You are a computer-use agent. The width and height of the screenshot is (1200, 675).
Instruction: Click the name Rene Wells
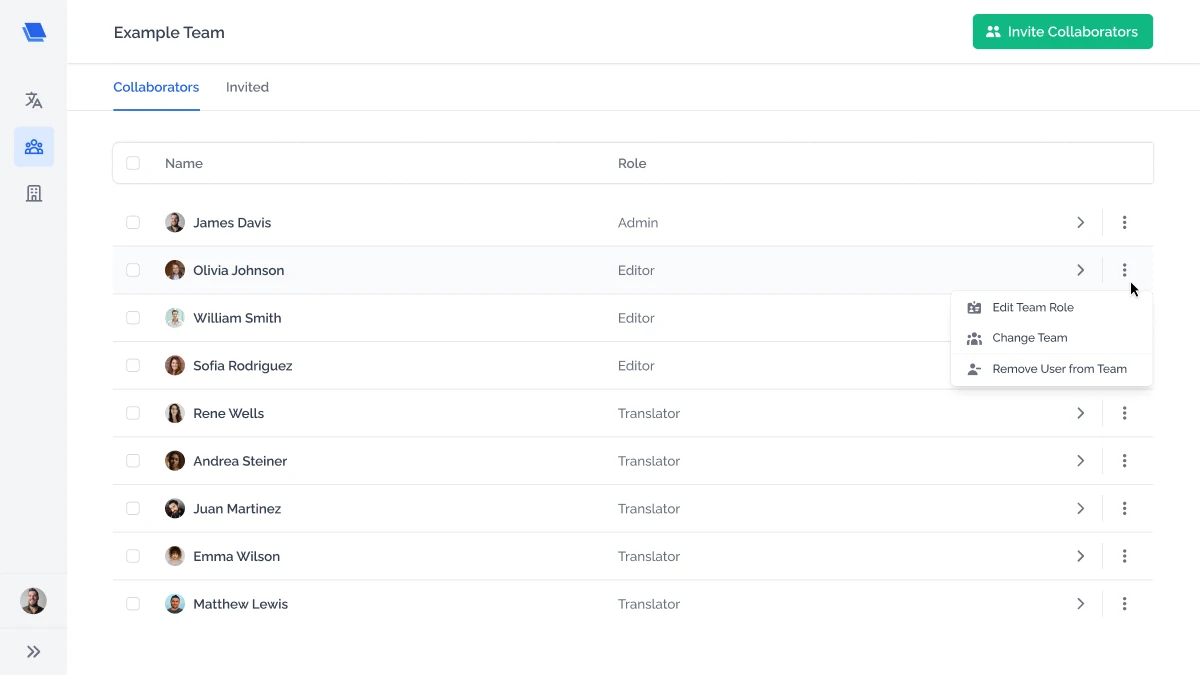pos(229,413)
